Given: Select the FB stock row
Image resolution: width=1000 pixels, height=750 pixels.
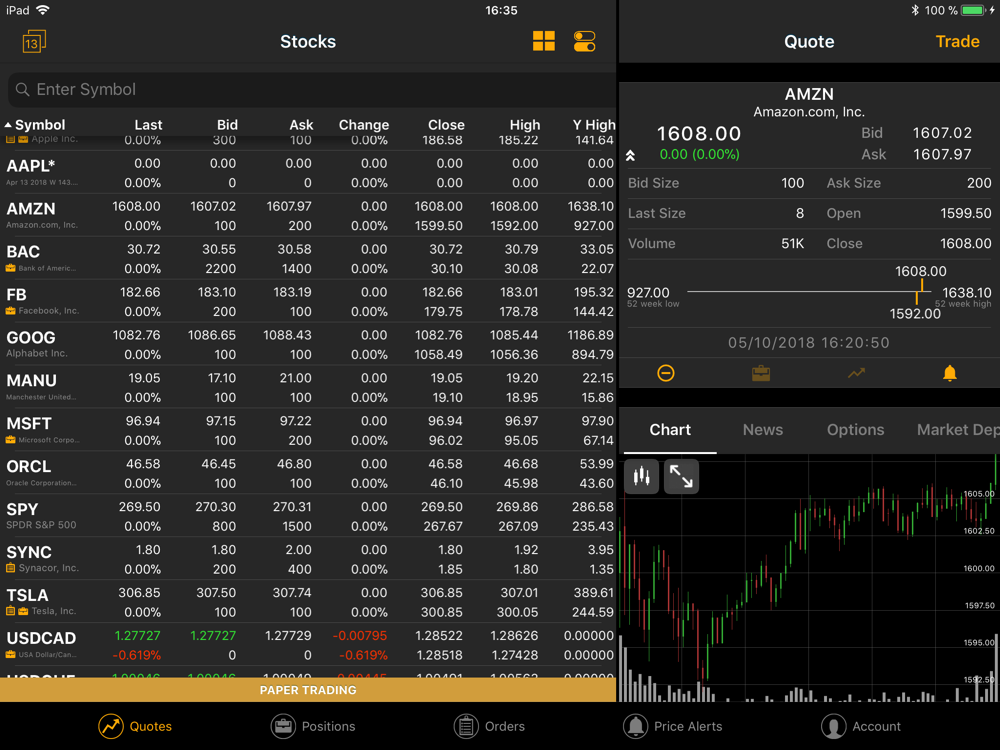Looking at the screenshot, I should (308, 301).
